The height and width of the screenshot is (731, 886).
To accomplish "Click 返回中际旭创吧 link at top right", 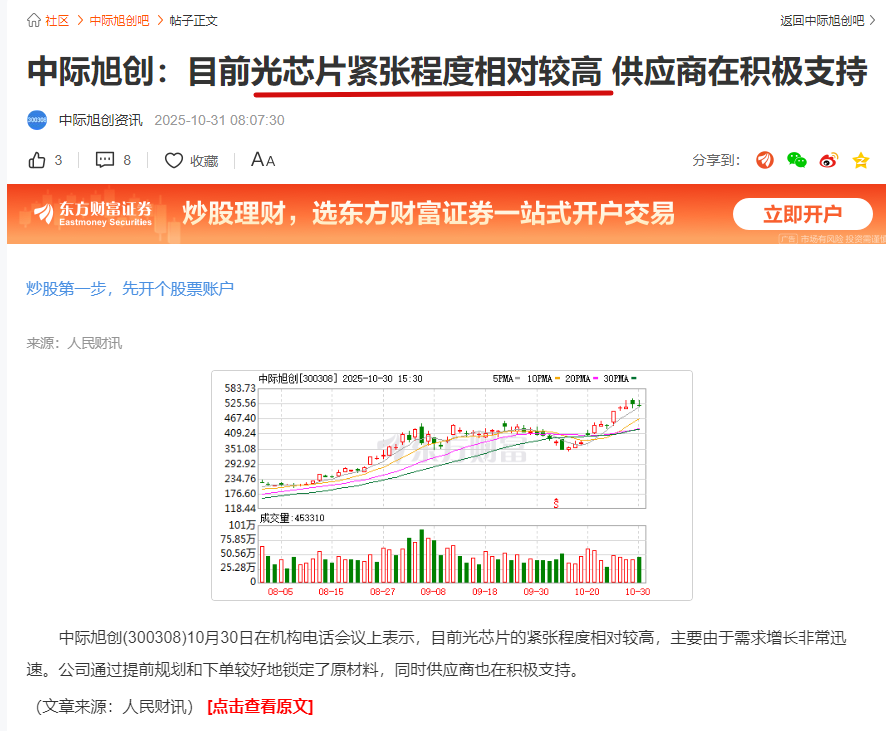I will click(x=822, y=21).
